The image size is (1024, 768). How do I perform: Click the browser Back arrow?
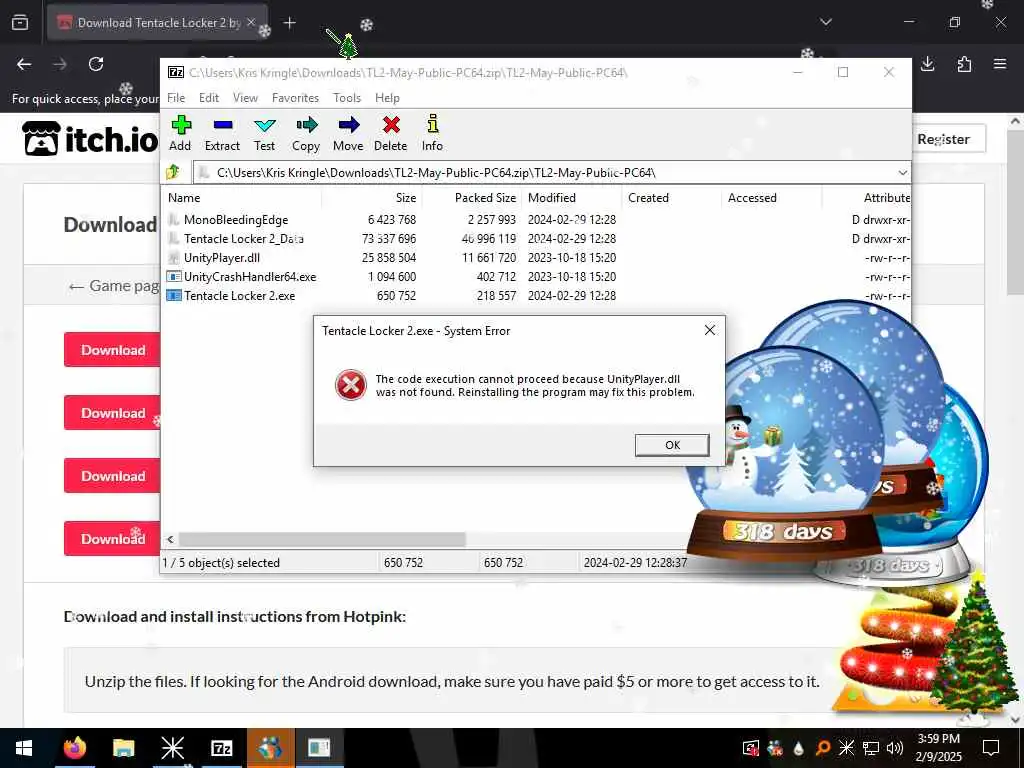24,64
